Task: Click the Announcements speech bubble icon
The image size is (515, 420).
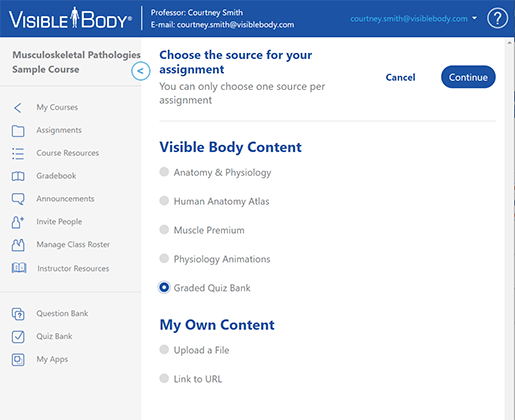Action: click(18, 199)
